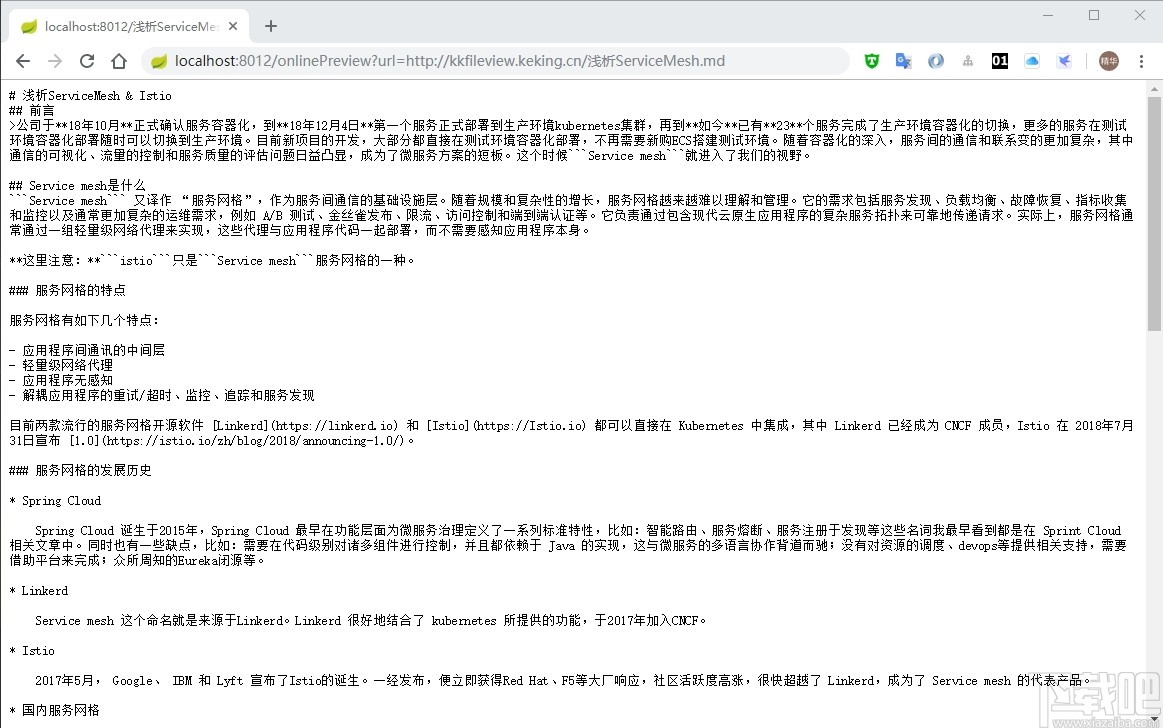Open the blue cloud extension icon

coord(1032,60)
